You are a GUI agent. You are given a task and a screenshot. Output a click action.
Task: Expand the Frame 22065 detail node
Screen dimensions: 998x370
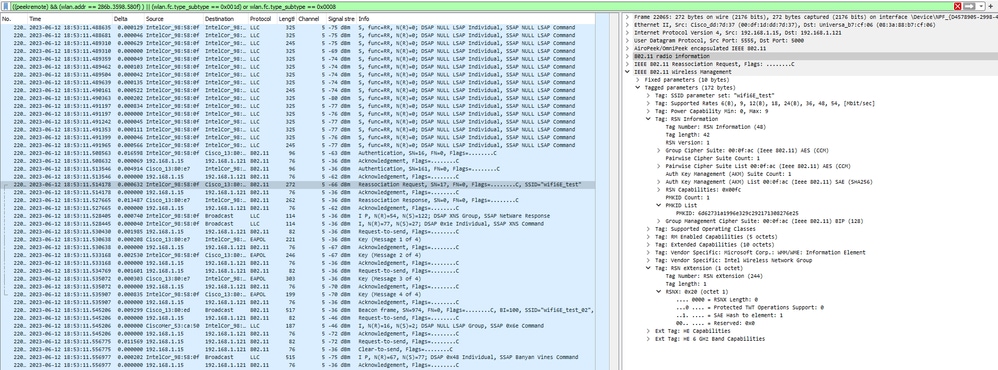coord(628,17)
